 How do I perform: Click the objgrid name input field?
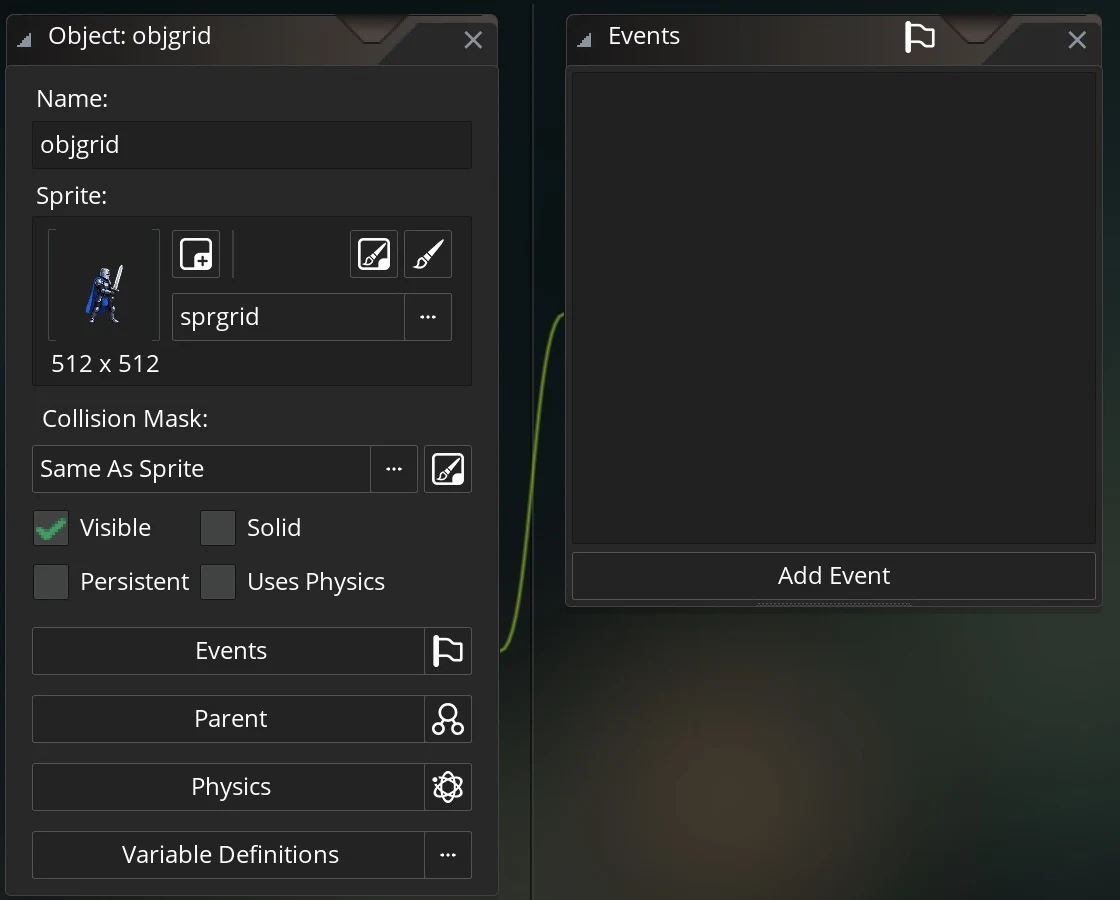coord(251,145)
